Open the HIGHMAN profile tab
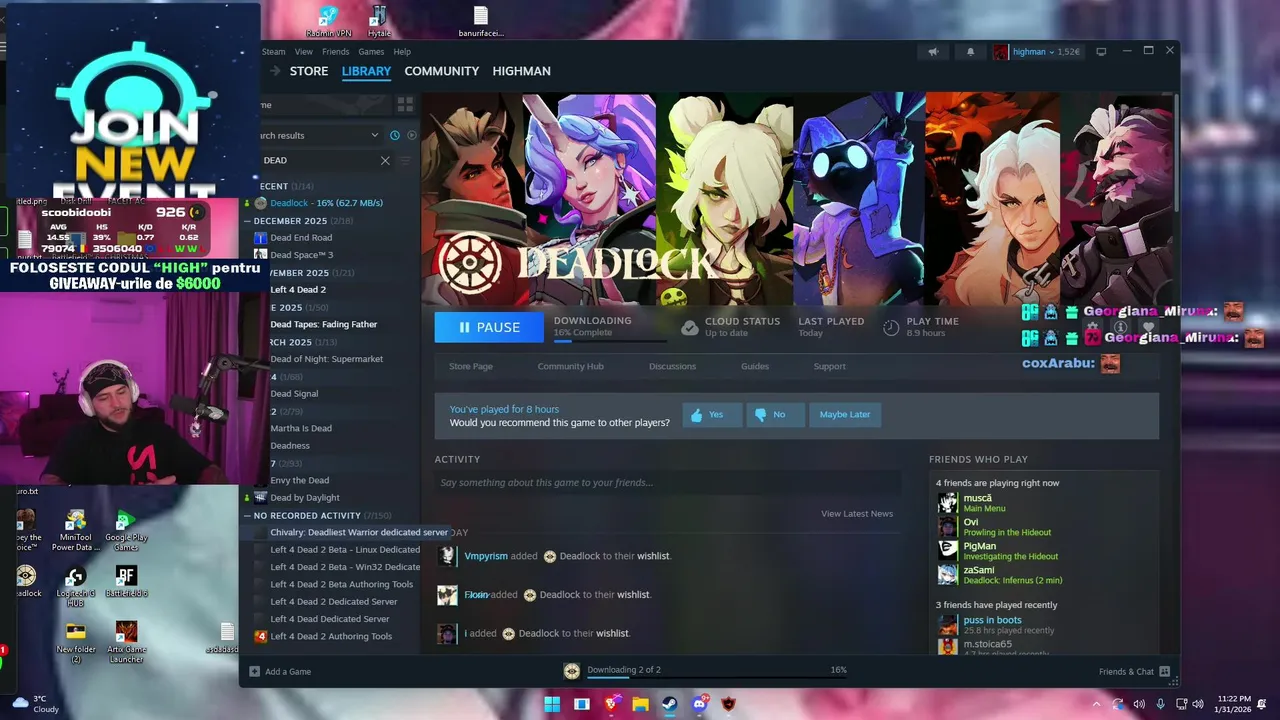1280x720 pixels. 521,71
